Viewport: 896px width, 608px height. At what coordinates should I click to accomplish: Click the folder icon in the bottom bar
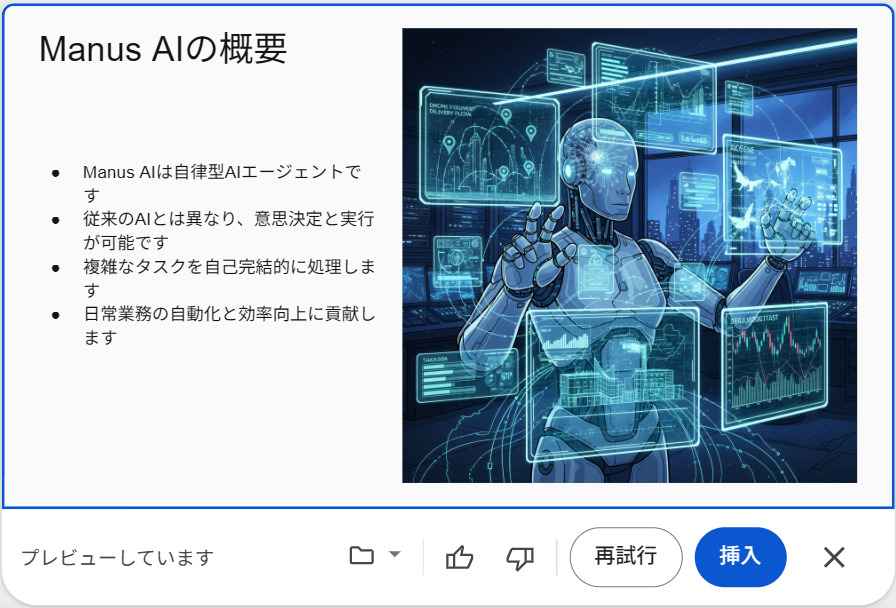point(362,555)
